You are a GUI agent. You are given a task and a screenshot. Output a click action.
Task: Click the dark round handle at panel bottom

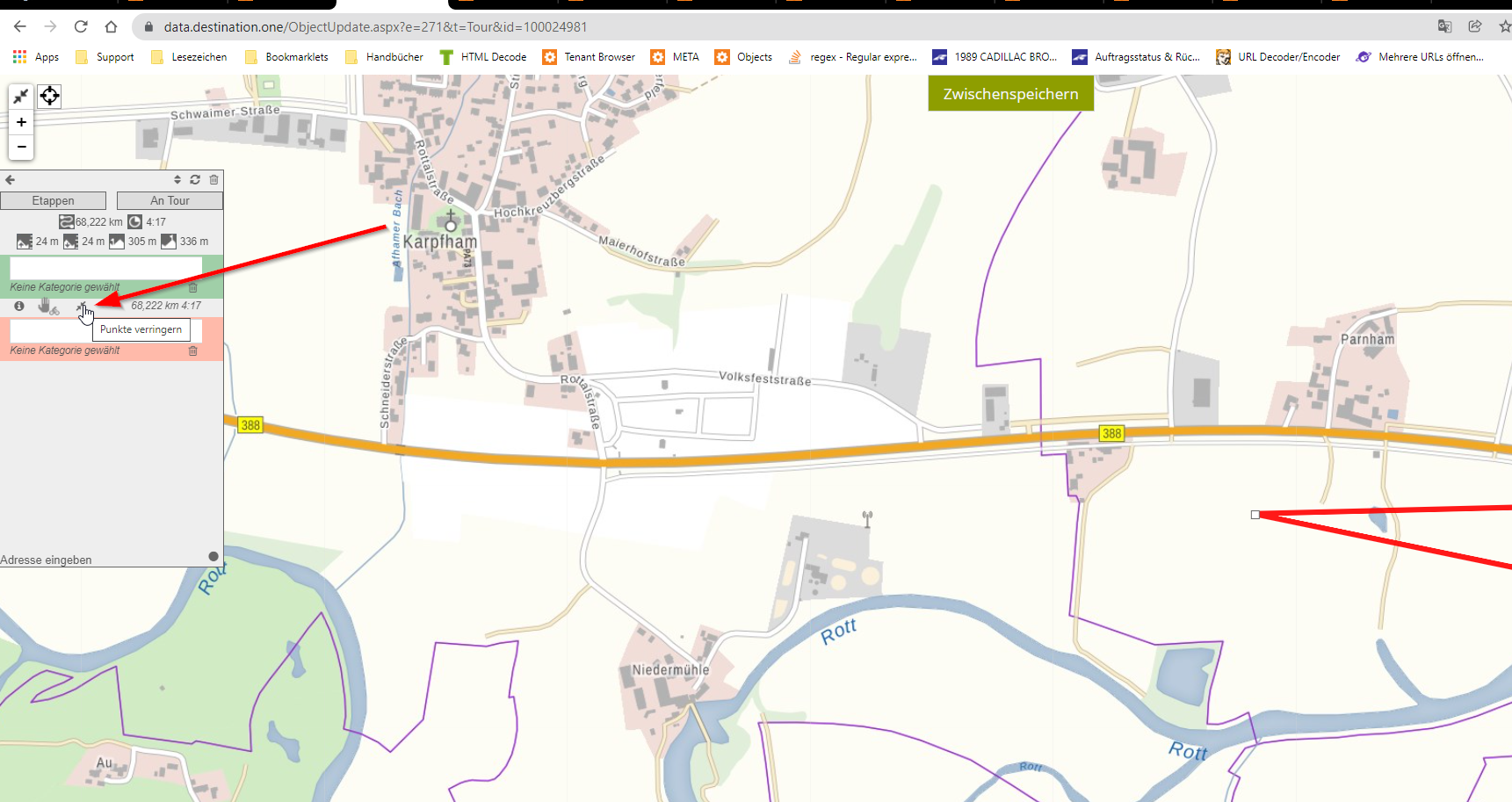click(213, 556)
